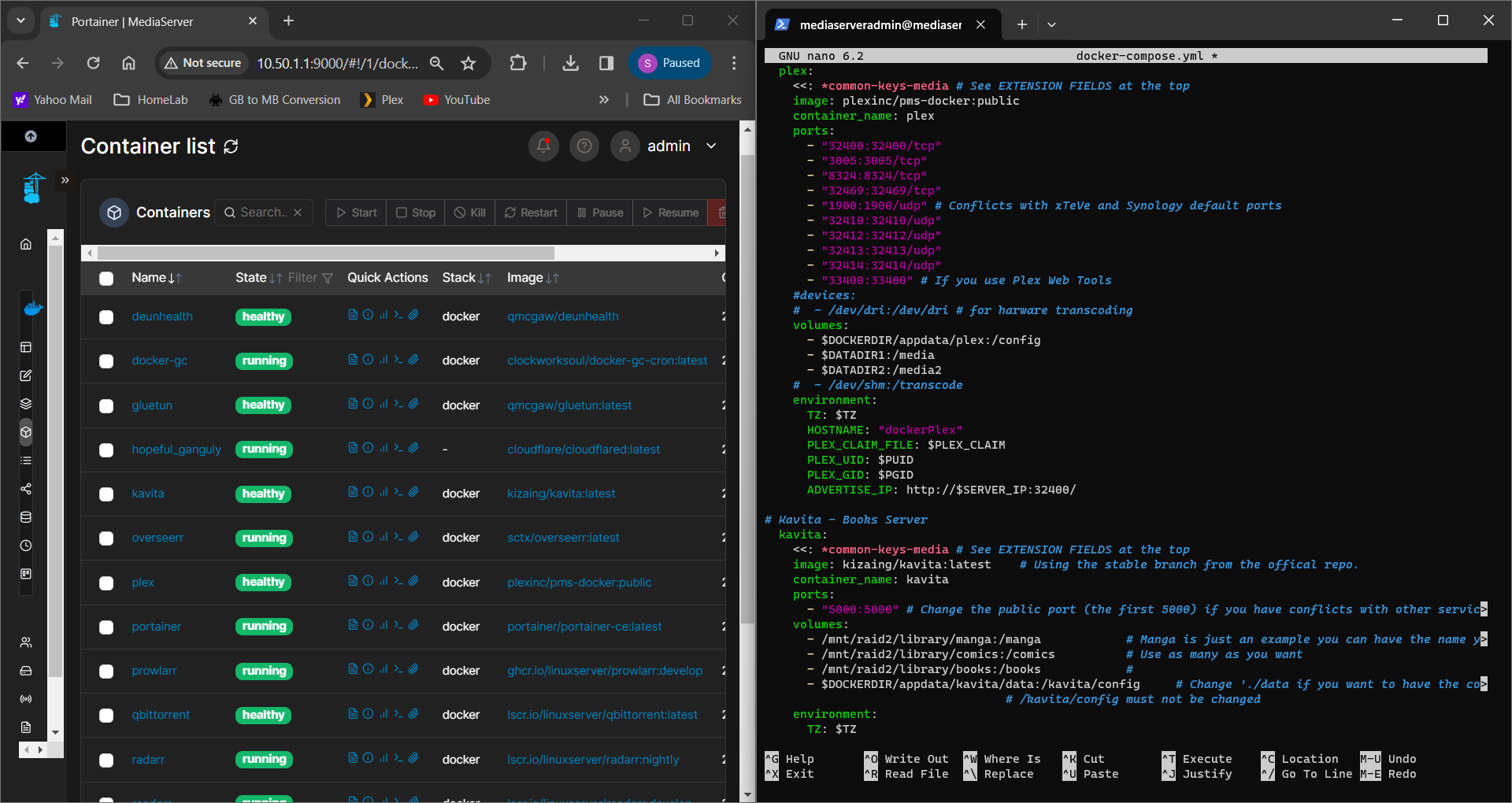Open the HomeLab bookmarks folder
Screen dimensions: 1512x803
(151, 100)
